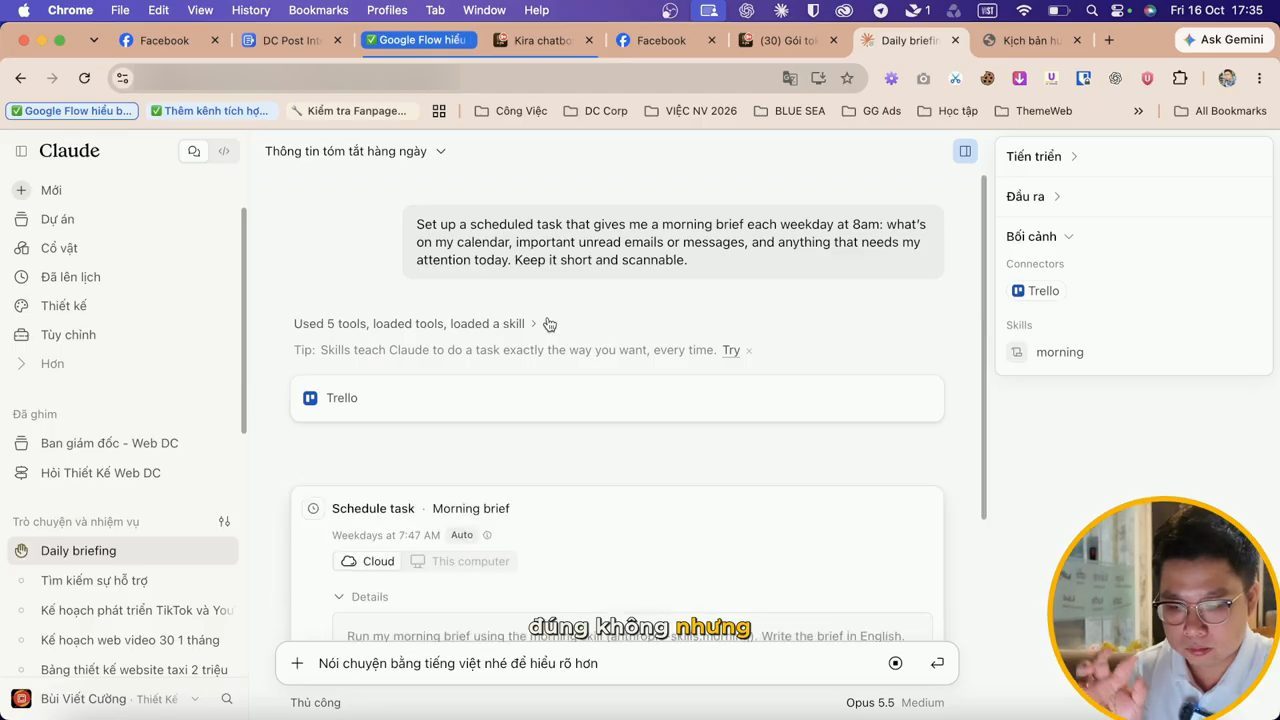
Task: Start a new chat with the Mới plus icon
Action: (21, 190)
